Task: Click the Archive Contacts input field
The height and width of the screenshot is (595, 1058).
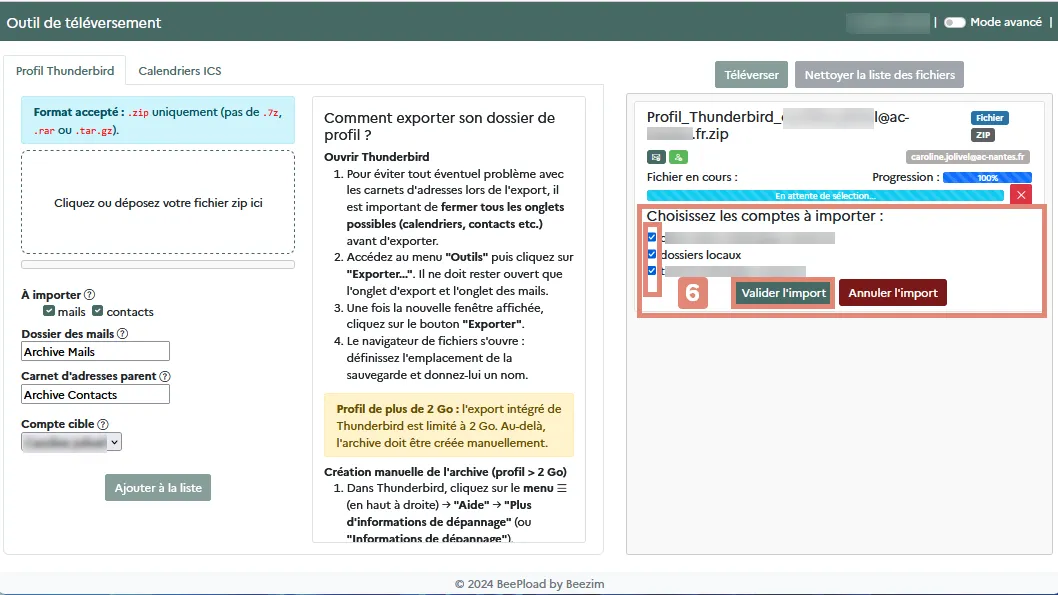Action: [x=95, y=395]
